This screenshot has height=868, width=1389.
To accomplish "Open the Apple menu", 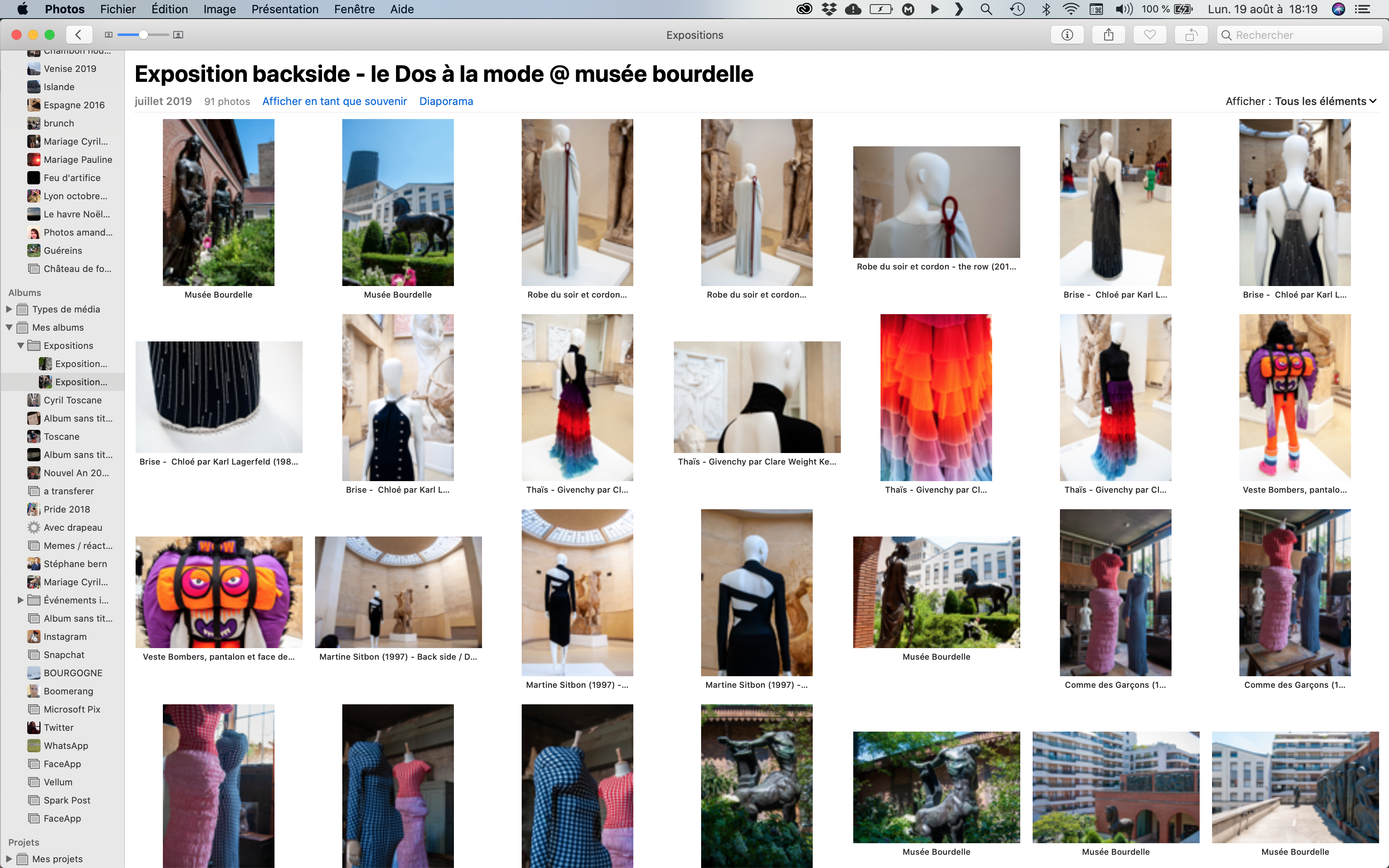I will tap(22, 9).
